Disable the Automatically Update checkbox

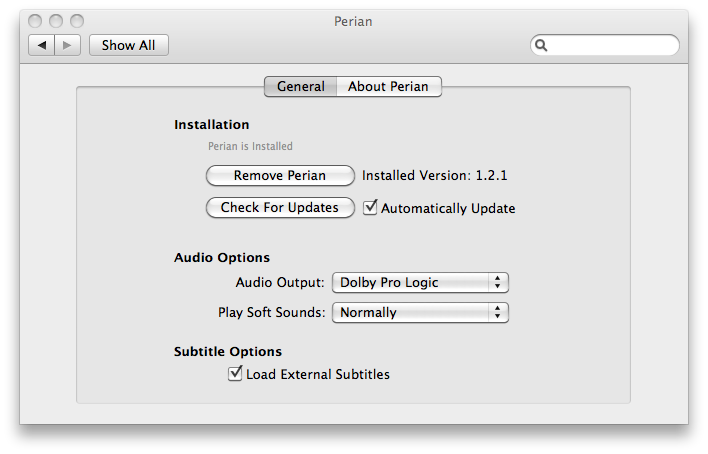coord(370,207)
